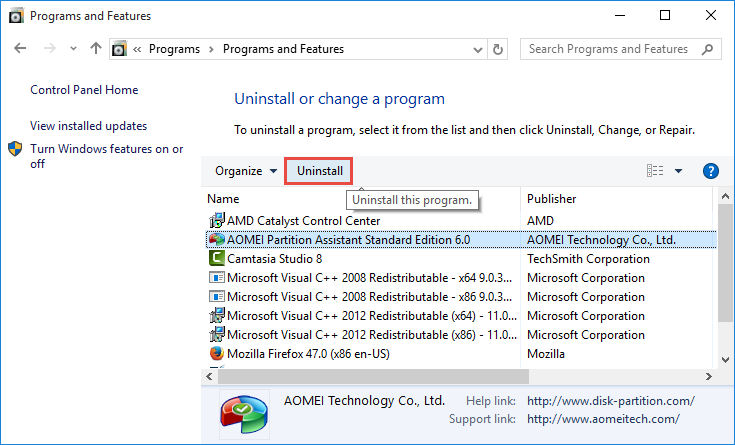The image size is (735, 445).
Task: Refresh the Programs and Features list
Action: [498, 49]
